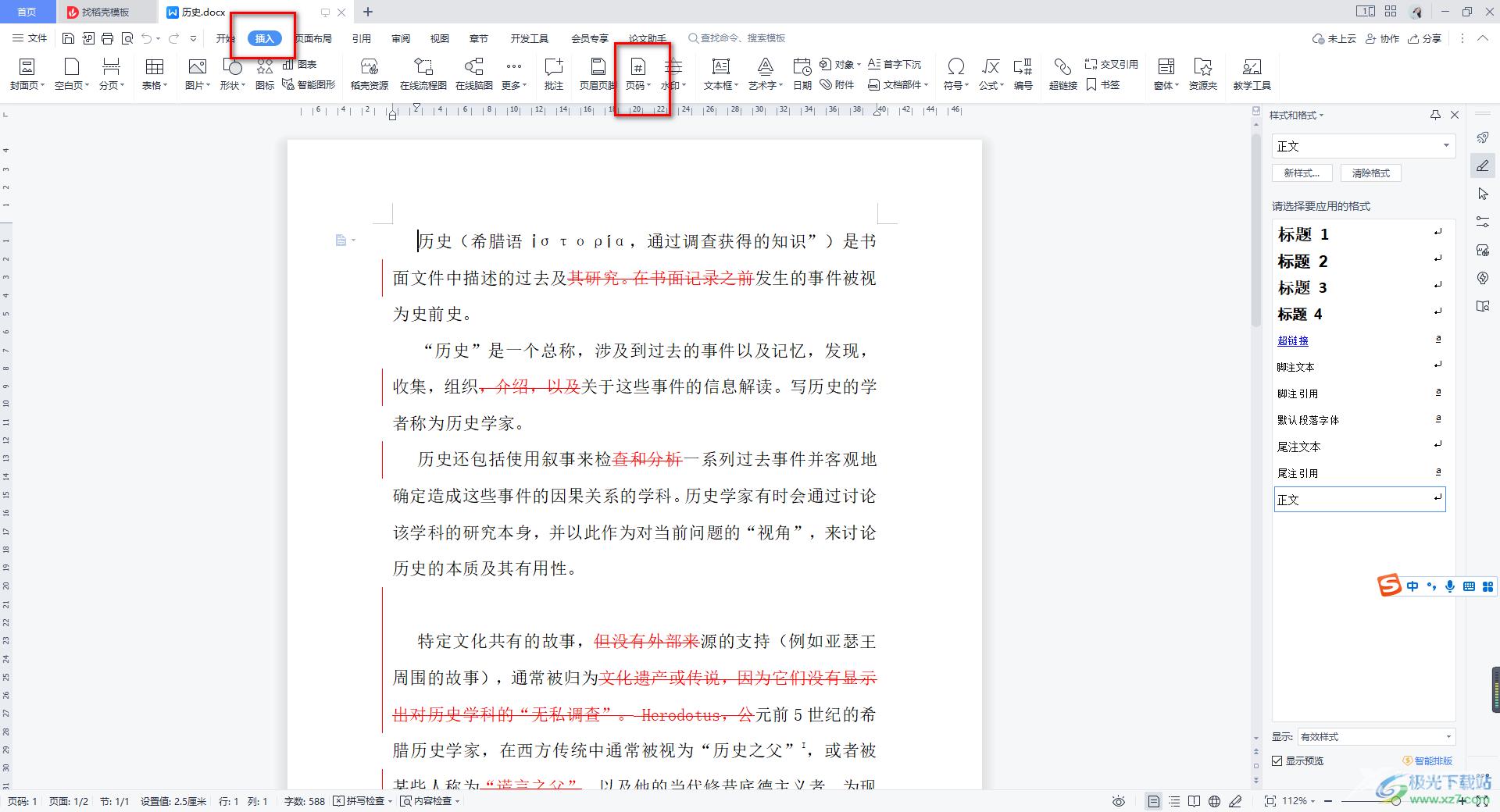
Task: Toggle show preview (显示预览) checkbox
Action: (1277, 760)
